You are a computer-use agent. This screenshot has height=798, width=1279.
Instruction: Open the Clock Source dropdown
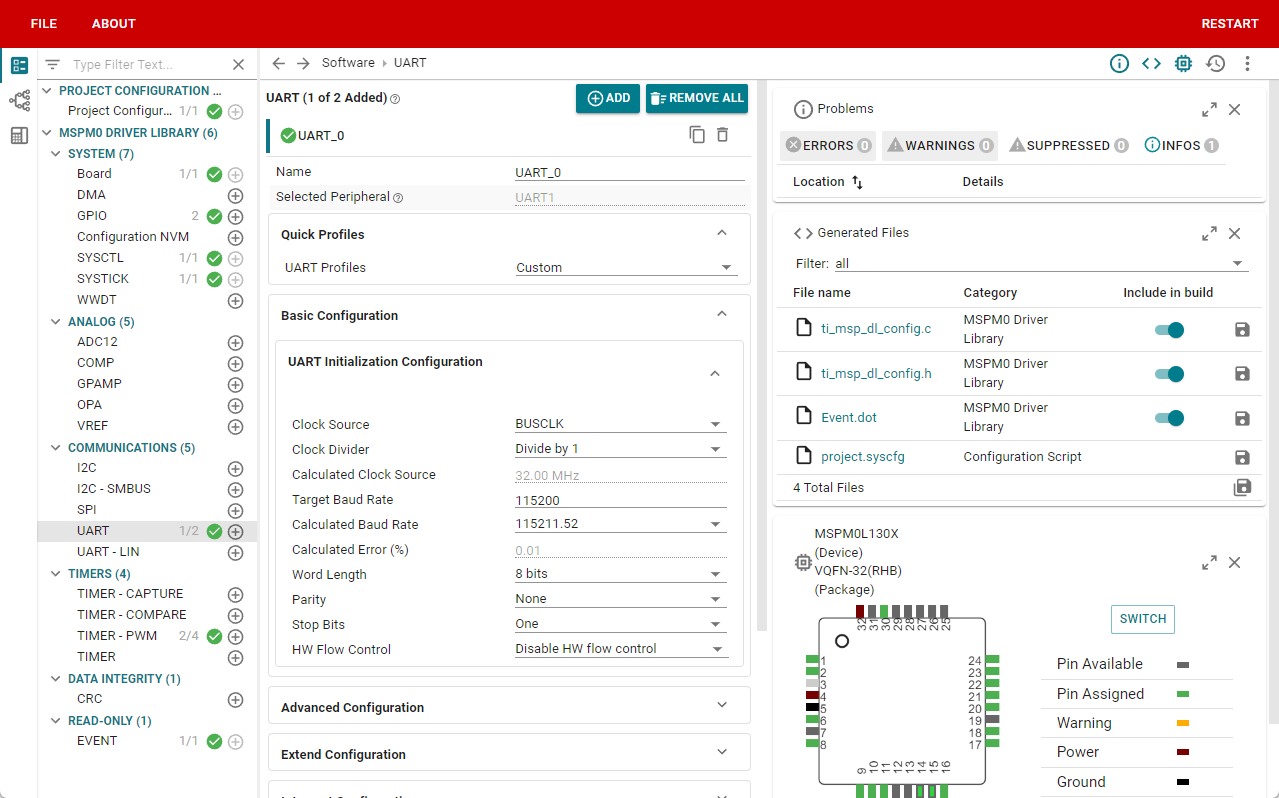point(620,425)
